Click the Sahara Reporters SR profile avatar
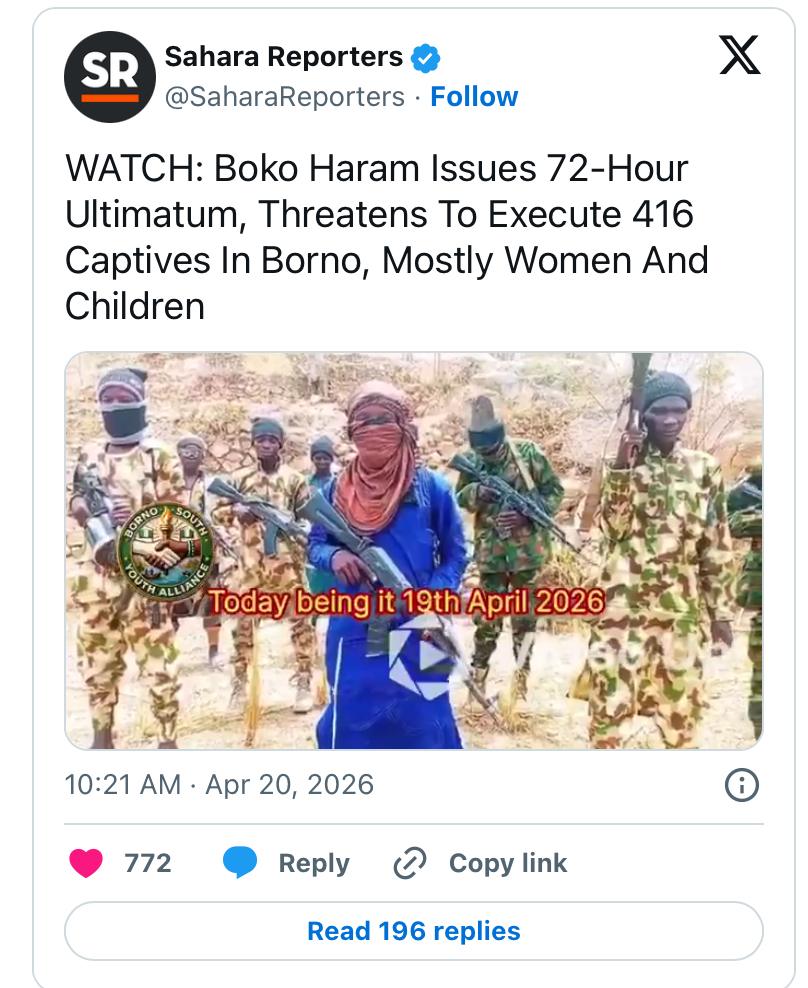 point(109,77)
